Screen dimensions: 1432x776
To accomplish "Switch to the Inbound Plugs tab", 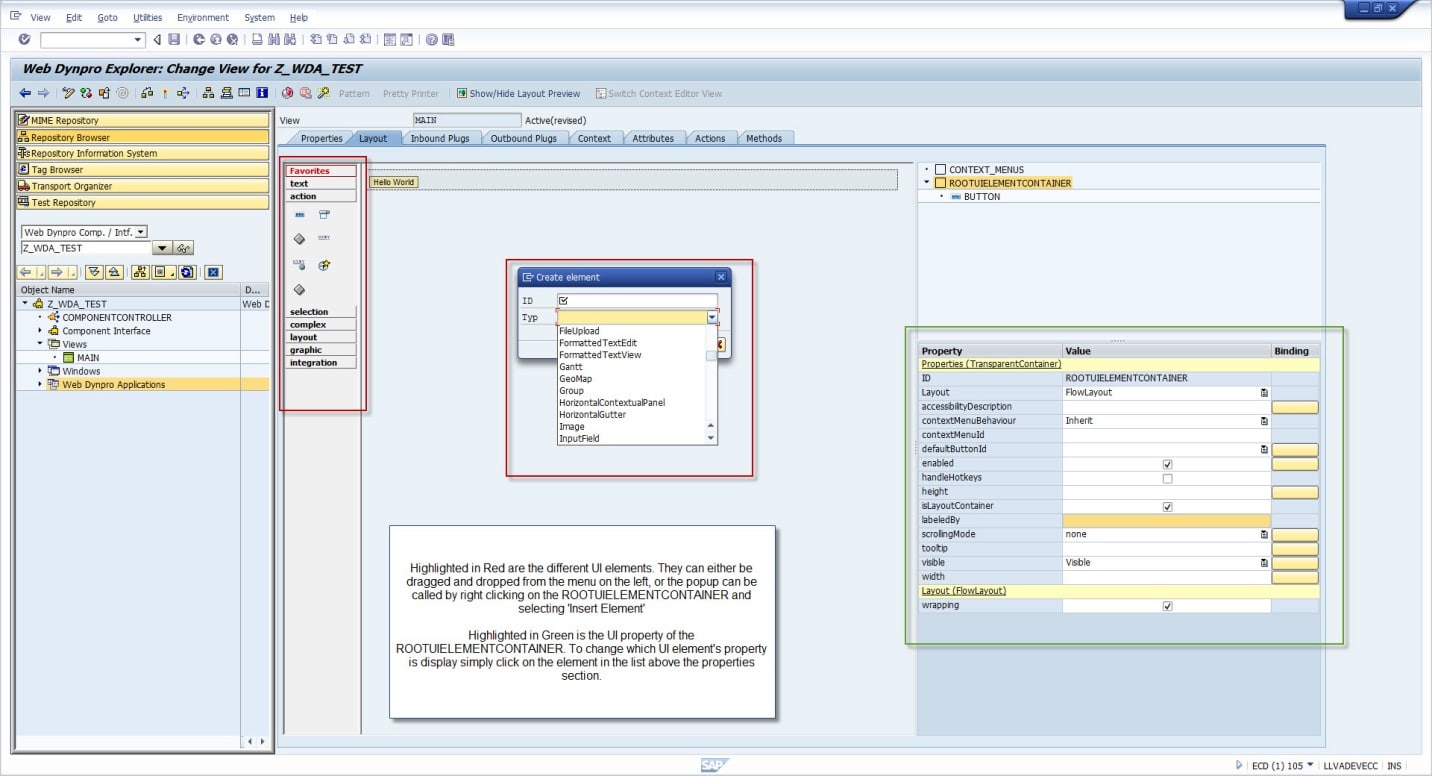I will click(x=440, y=138).
